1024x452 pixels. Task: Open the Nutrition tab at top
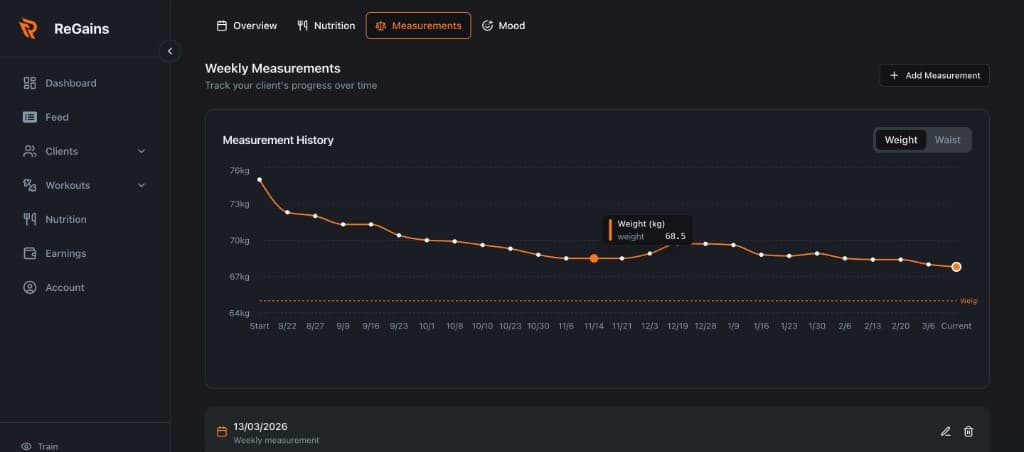click(x=326, y=25)
